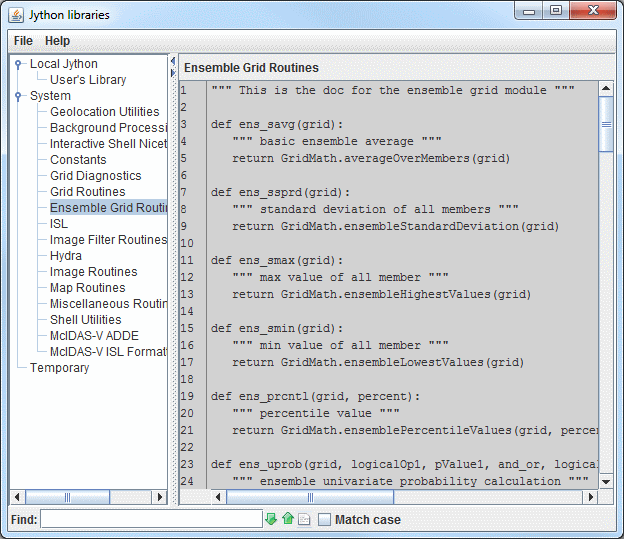The width and height of the screenshot is (624, 539).
Task: Maximize the Jython libraries window
Action: [556, 11]
